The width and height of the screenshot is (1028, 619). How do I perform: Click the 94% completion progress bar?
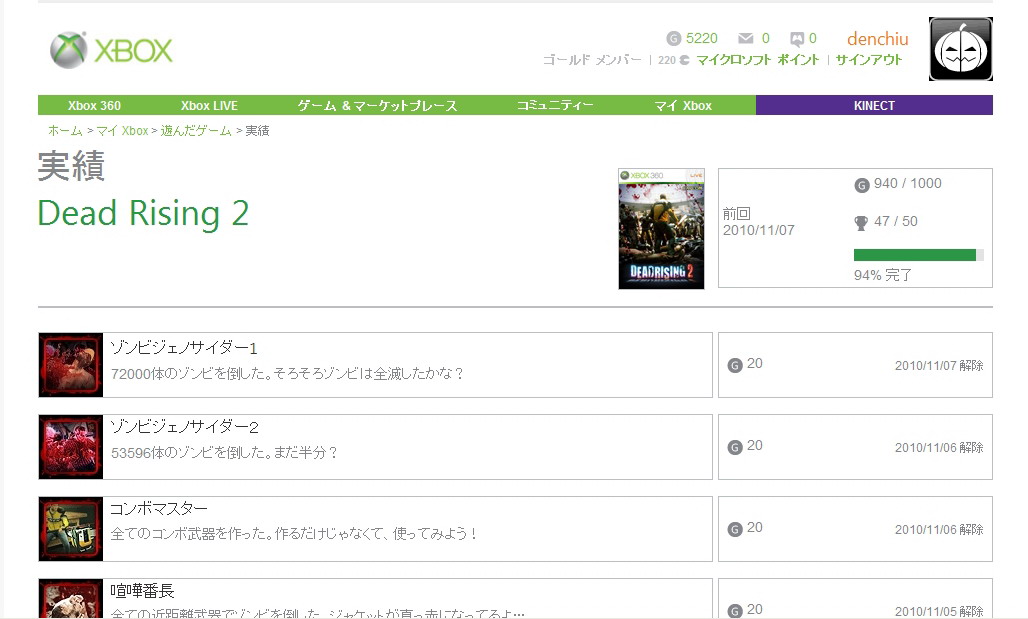(919, 255)
